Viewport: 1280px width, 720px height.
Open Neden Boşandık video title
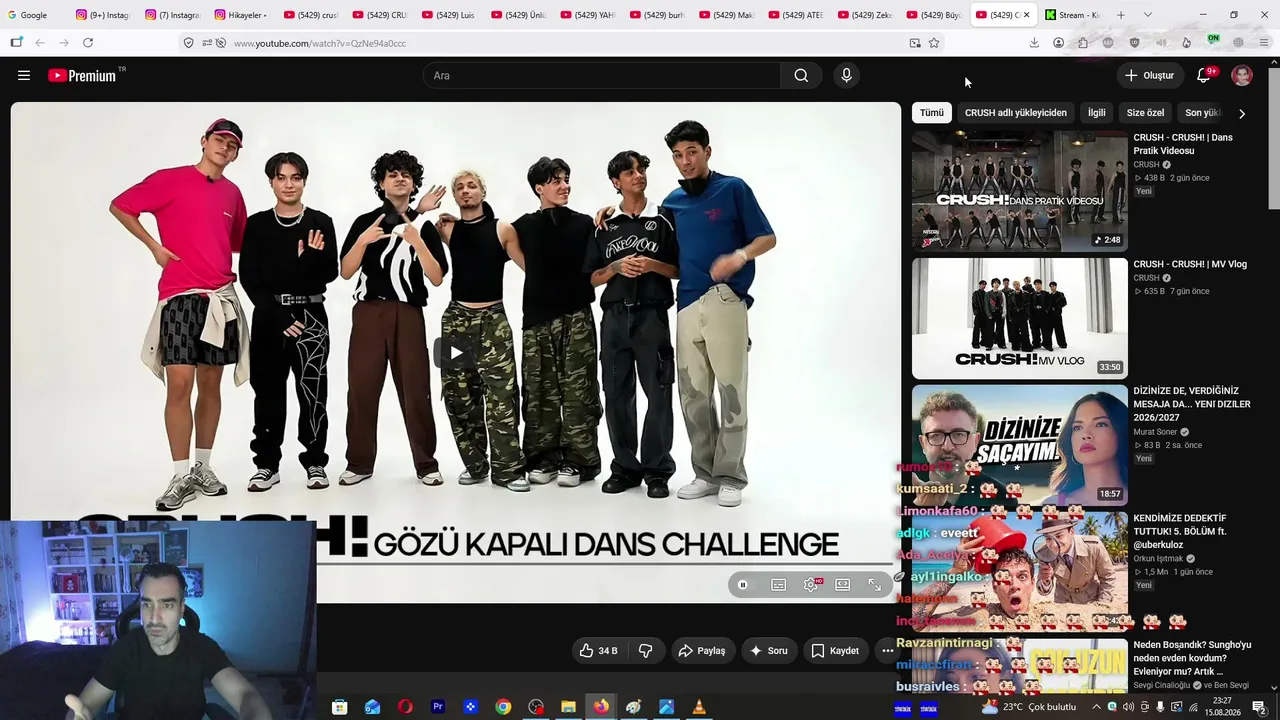(x=1192, y=658)
